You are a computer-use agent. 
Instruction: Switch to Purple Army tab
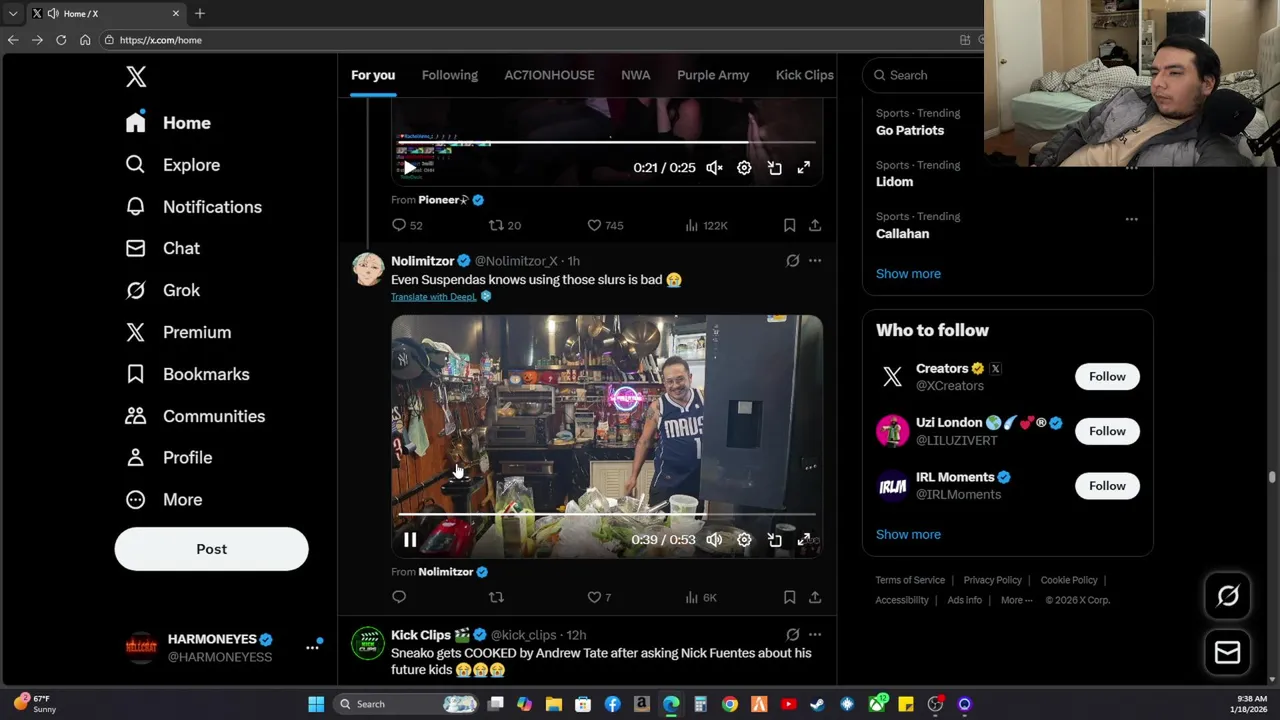click(x=713, y=75)
